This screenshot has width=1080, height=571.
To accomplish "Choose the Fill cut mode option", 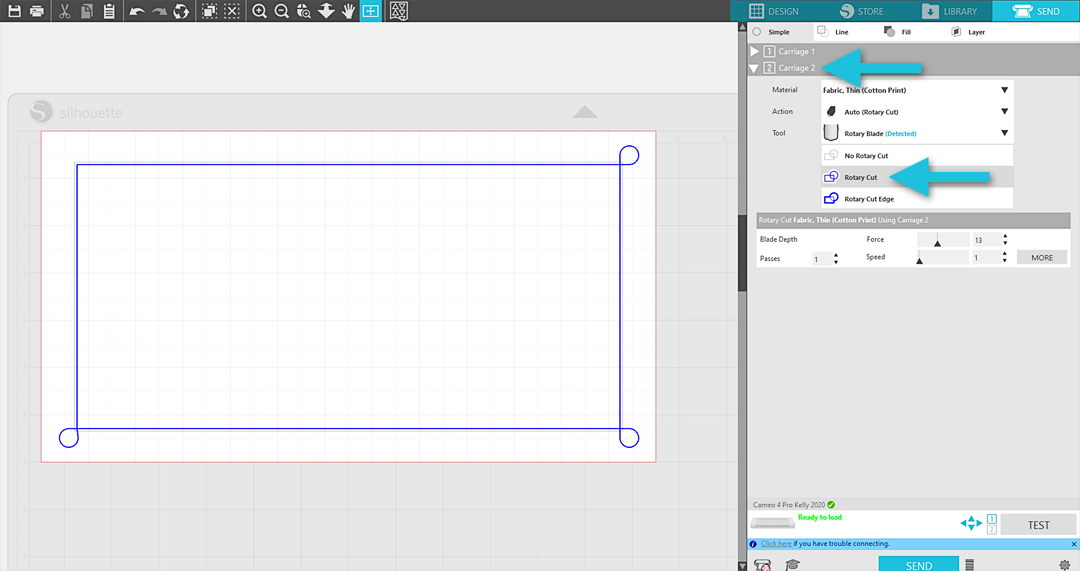I will tap(897, 32).
